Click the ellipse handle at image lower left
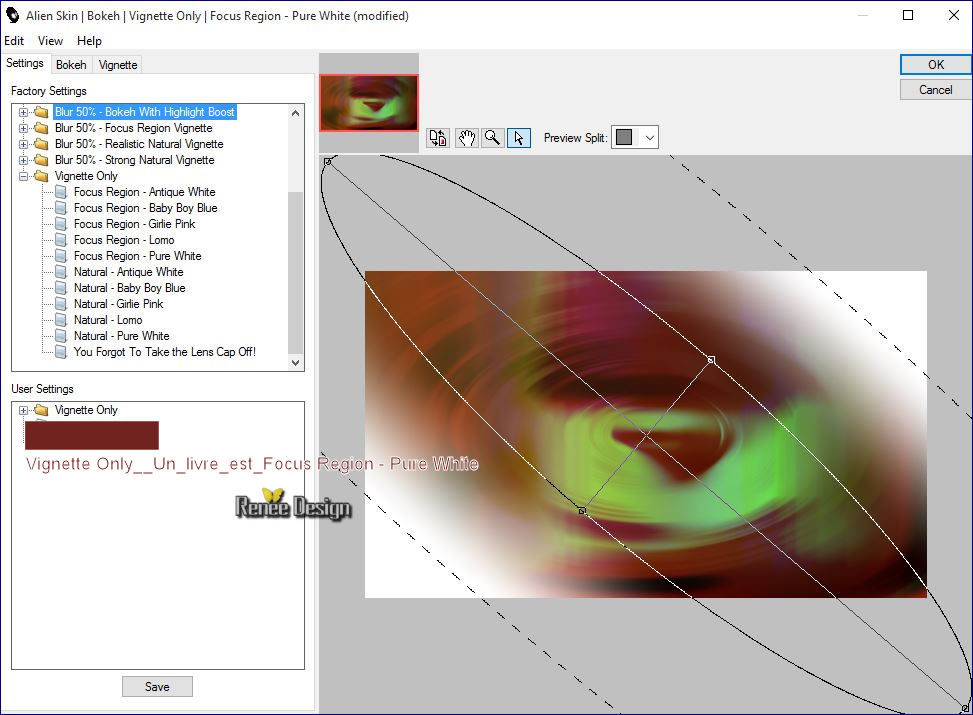The width and height of the screenshot is (973, 715). (582, 511)
